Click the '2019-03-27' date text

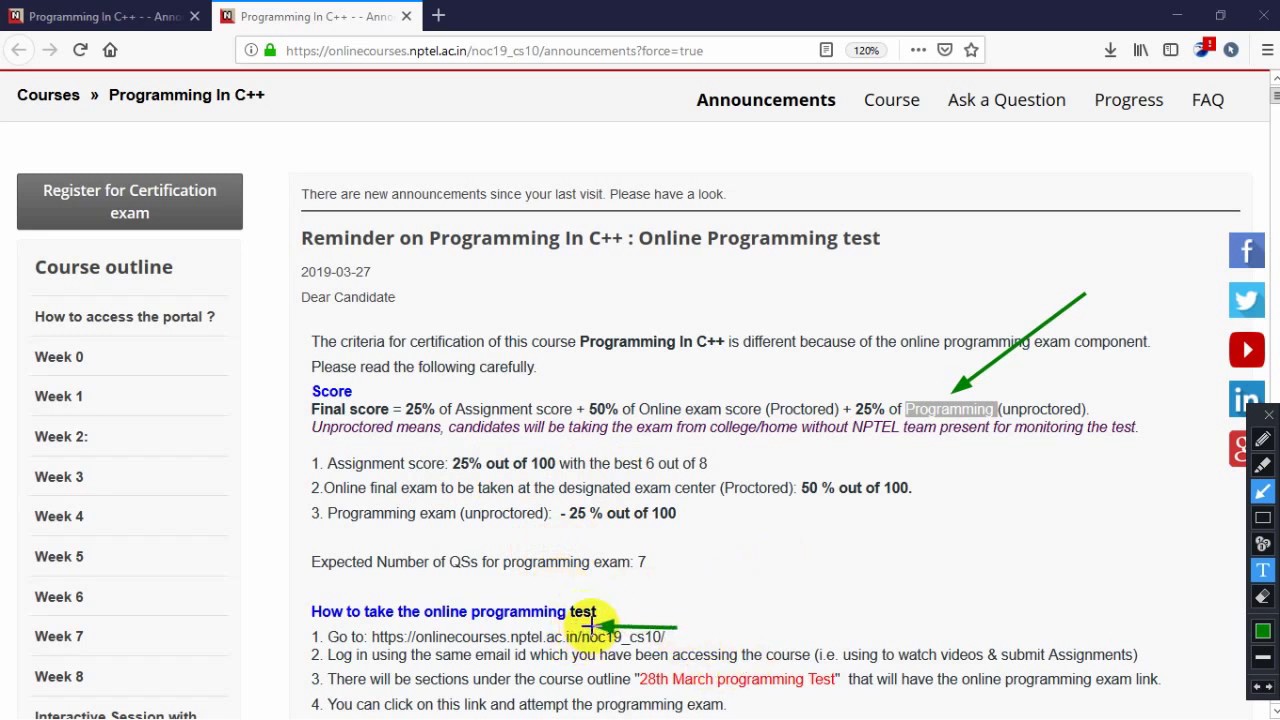(x=336, y=272)
